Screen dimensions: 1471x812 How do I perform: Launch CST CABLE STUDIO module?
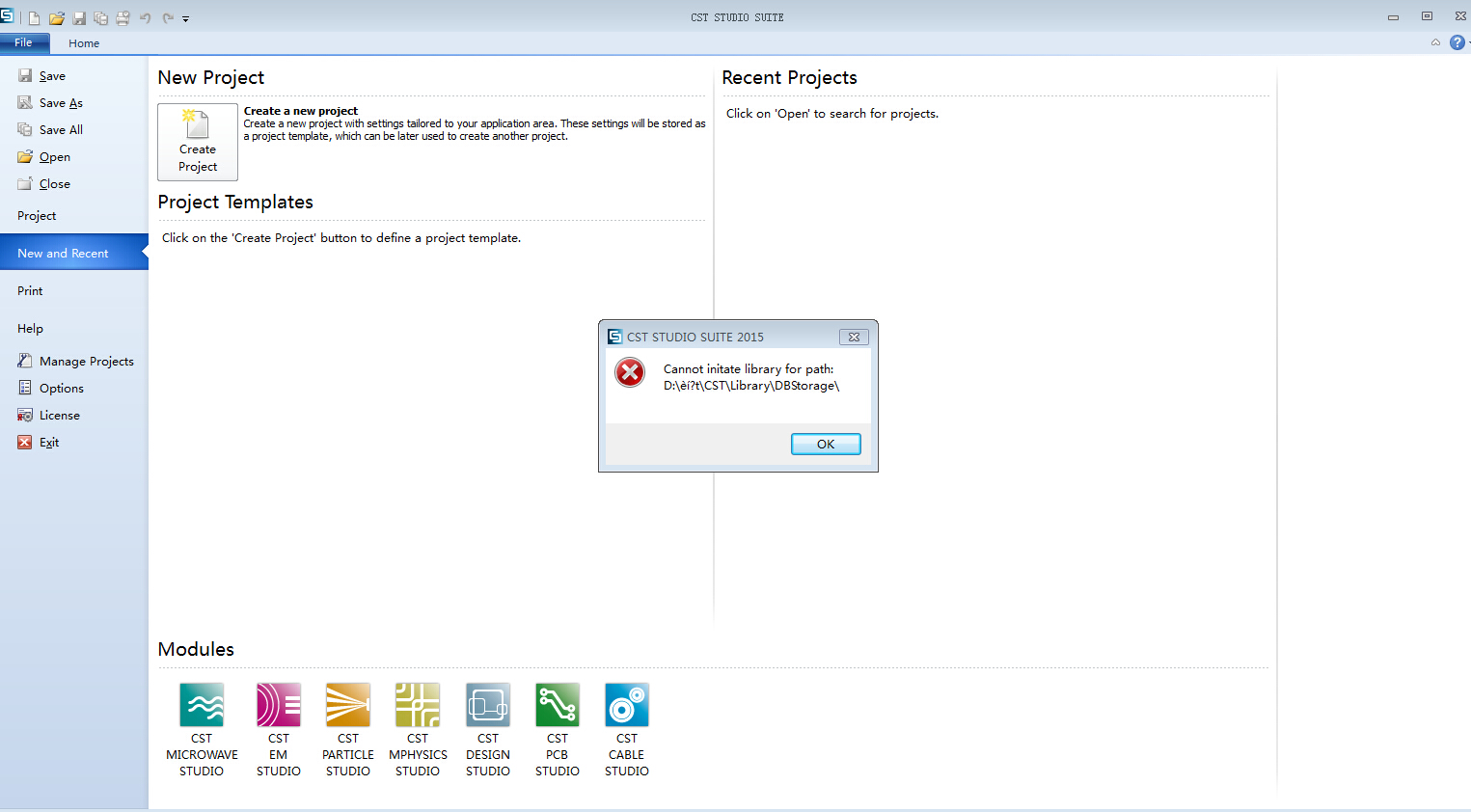[x=627, y=730]
